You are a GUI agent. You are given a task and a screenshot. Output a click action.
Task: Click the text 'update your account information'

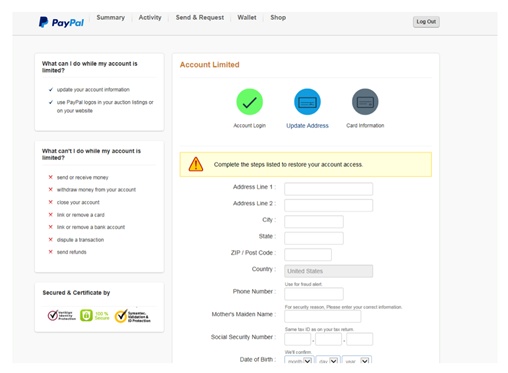click(x=93, y=90)
